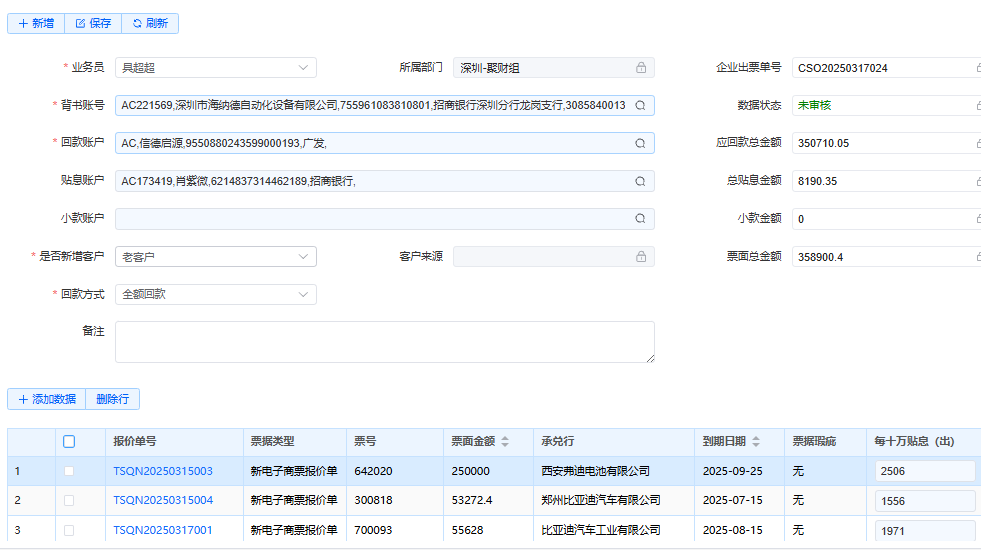Click the 删除行 button
The image size is (981, 550).
tap(112, 399)
